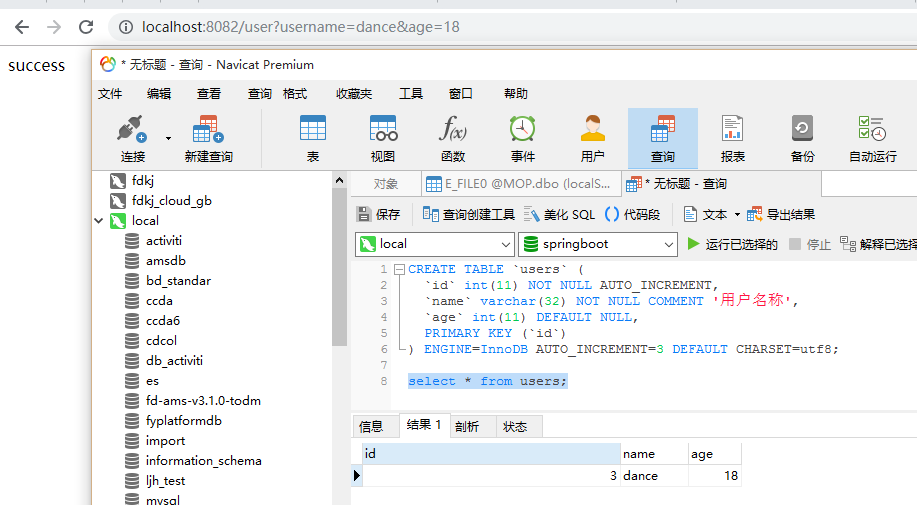The width and height of the screenshot is (917, 505).
Task: Click the name column header
Action: [654, 454]
